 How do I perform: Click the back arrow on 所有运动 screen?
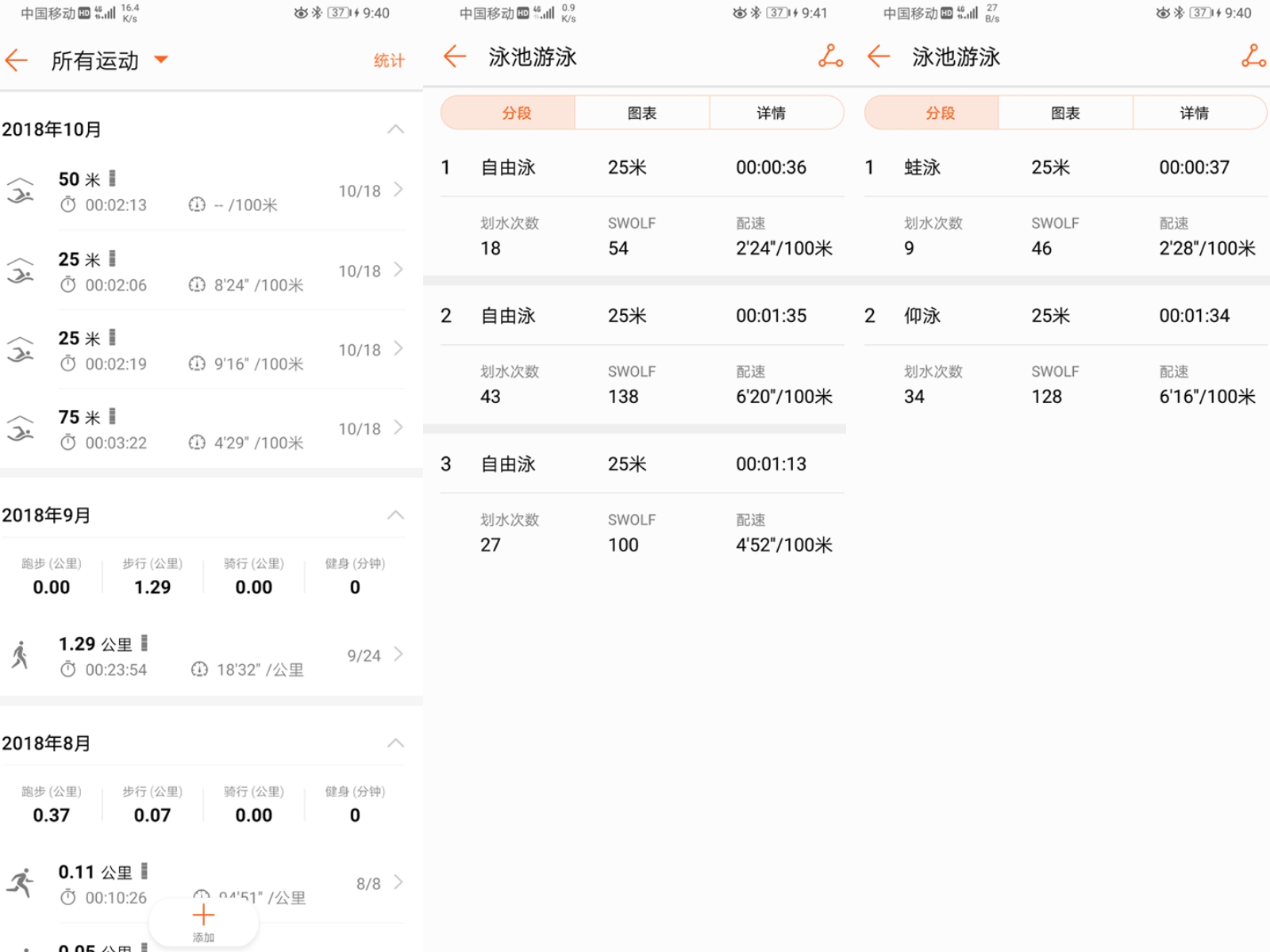pos(16,60)
